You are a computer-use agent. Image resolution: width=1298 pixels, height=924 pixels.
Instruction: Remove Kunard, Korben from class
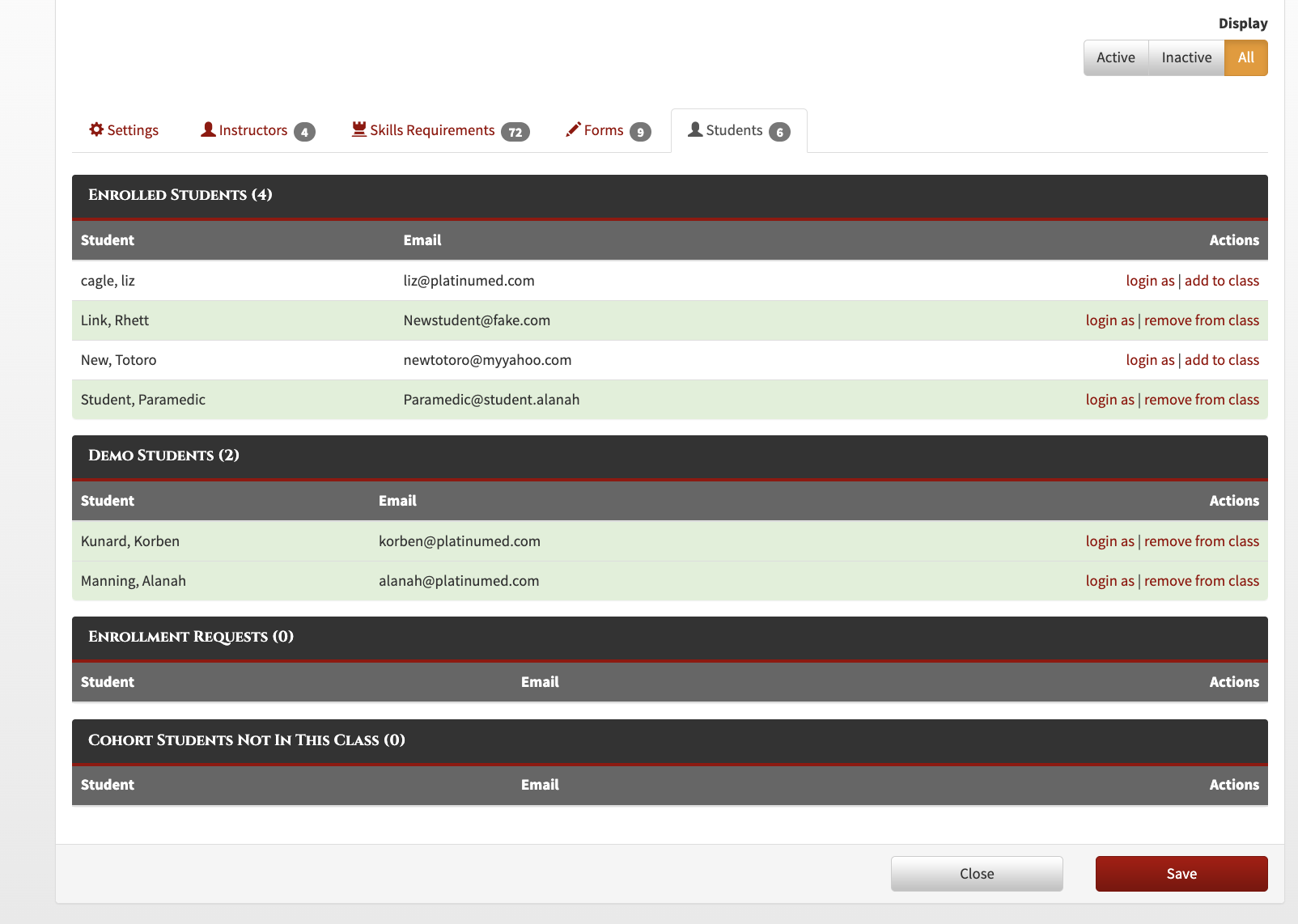1202,541
